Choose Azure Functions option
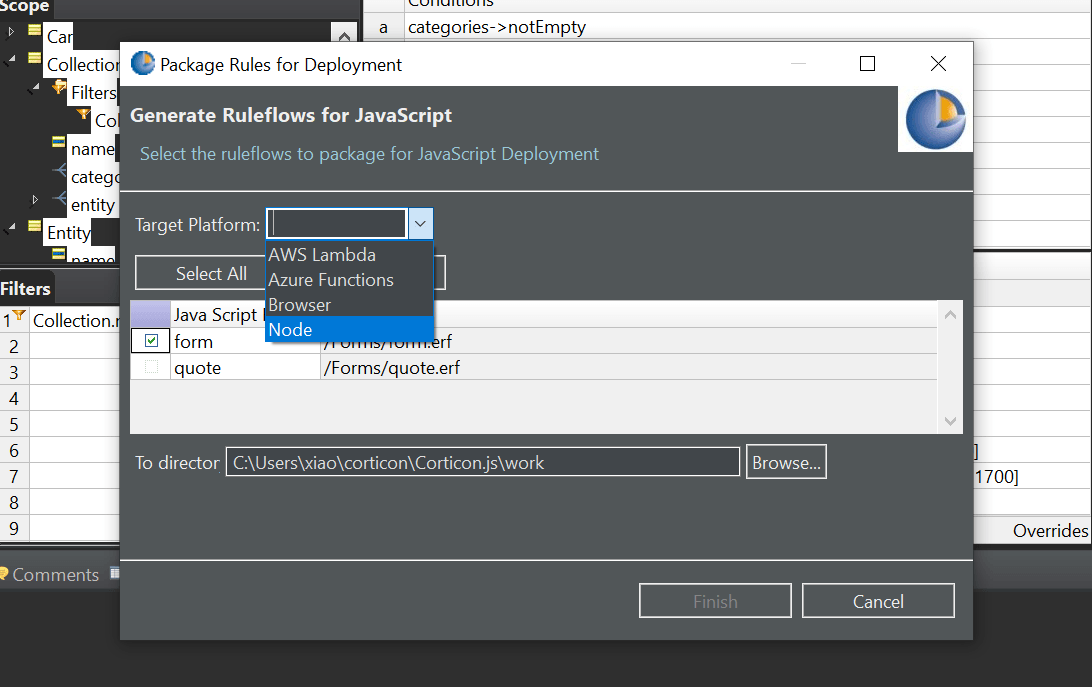The height and width of the screenshot is (687, 1092). 331,280
